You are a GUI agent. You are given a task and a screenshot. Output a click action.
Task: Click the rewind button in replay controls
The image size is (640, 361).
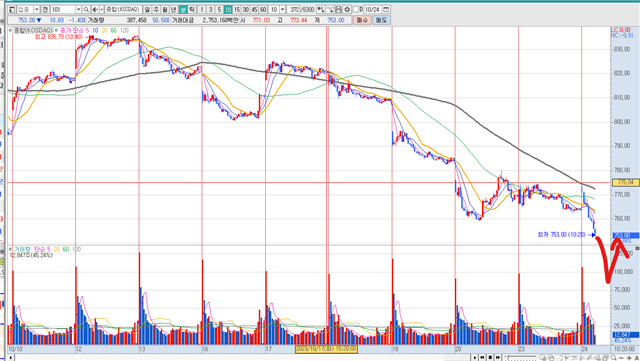tap(482, 357)
